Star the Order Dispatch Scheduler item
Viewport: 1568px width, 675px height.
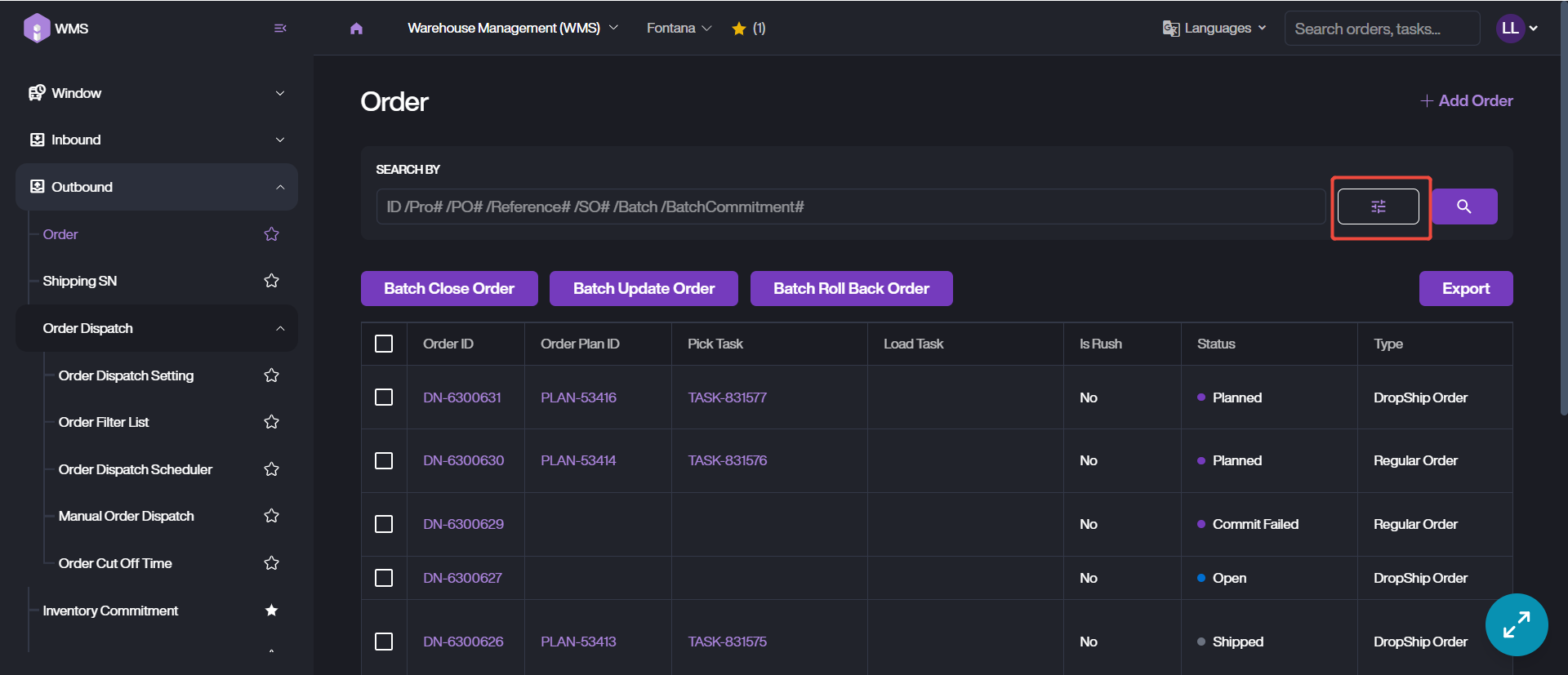pyautogui.click(x=271, y=469)
